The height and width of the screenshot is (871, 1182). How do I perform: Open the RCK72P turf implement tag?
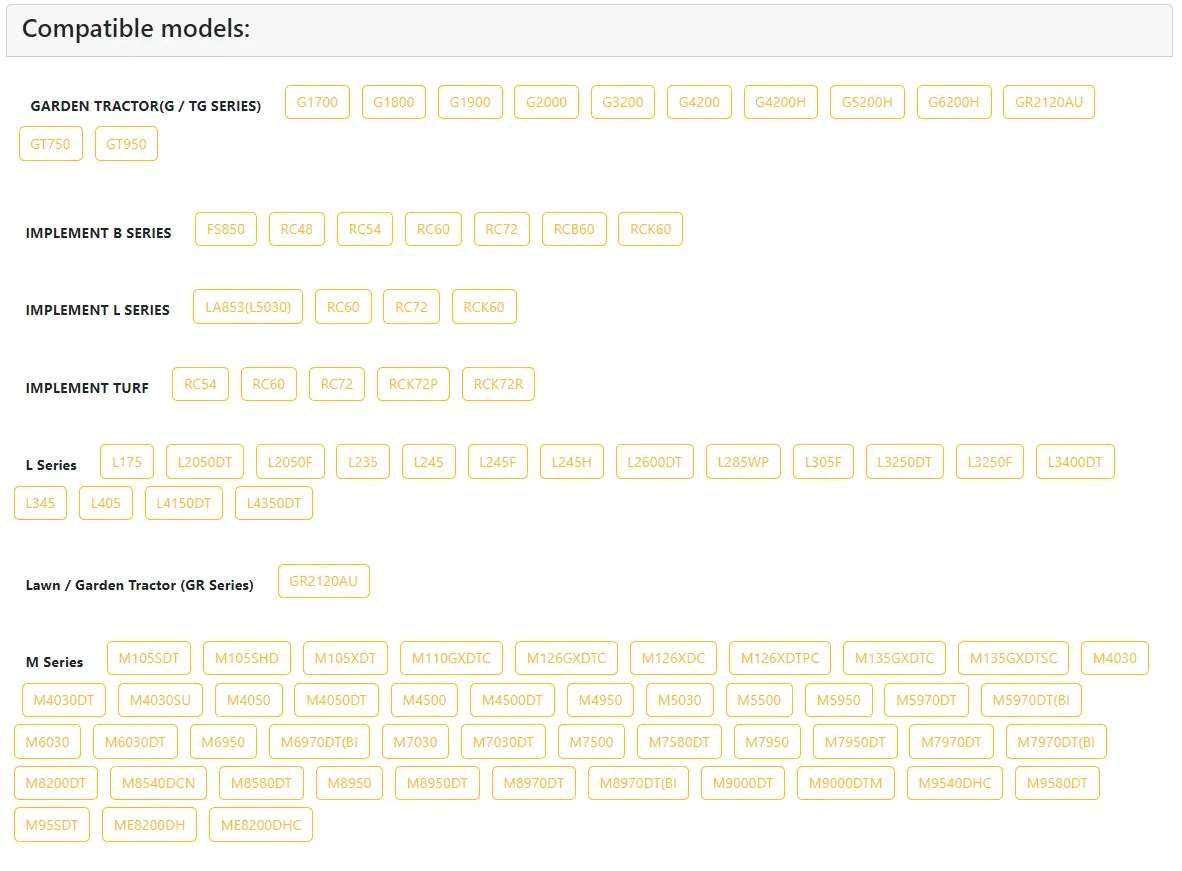(413, 385)
